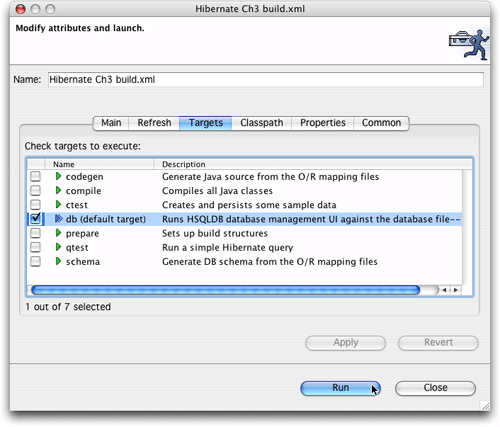Click the blue default-target icon beside db

point(59,219)
